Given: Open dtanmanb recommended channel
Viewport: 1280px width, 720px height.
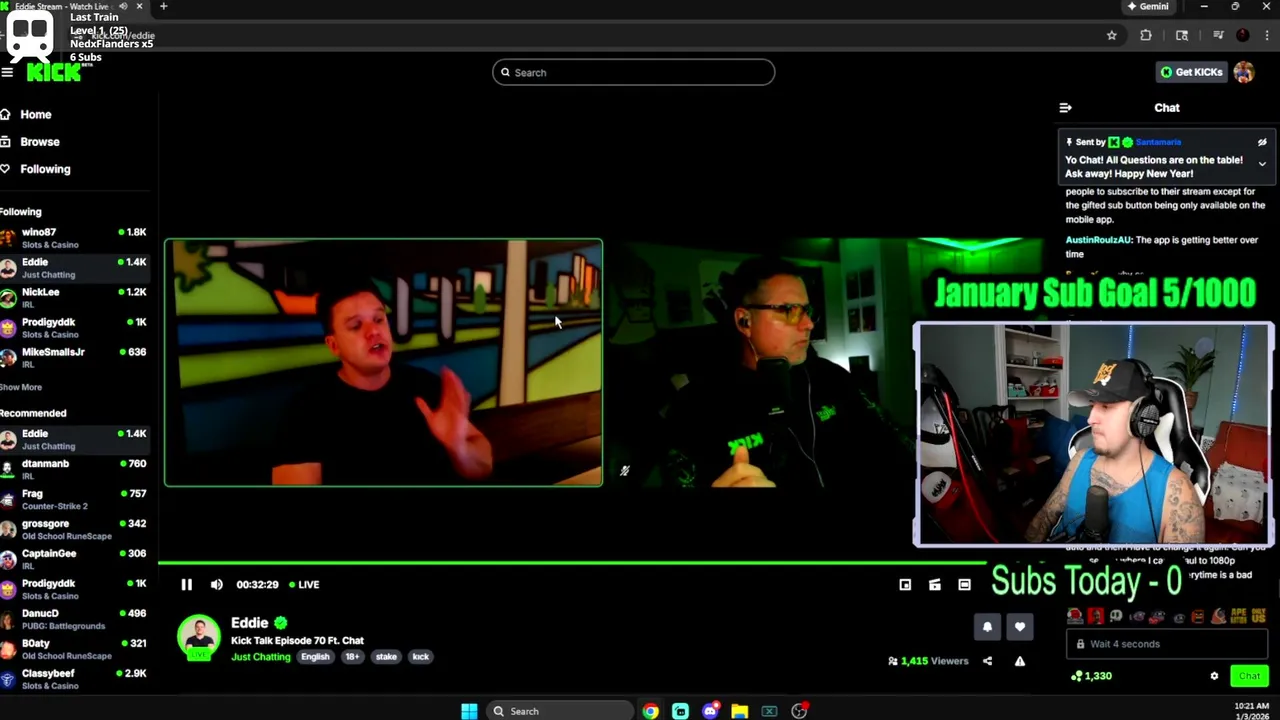Looking at the screenshot, I should coord(75,469).
